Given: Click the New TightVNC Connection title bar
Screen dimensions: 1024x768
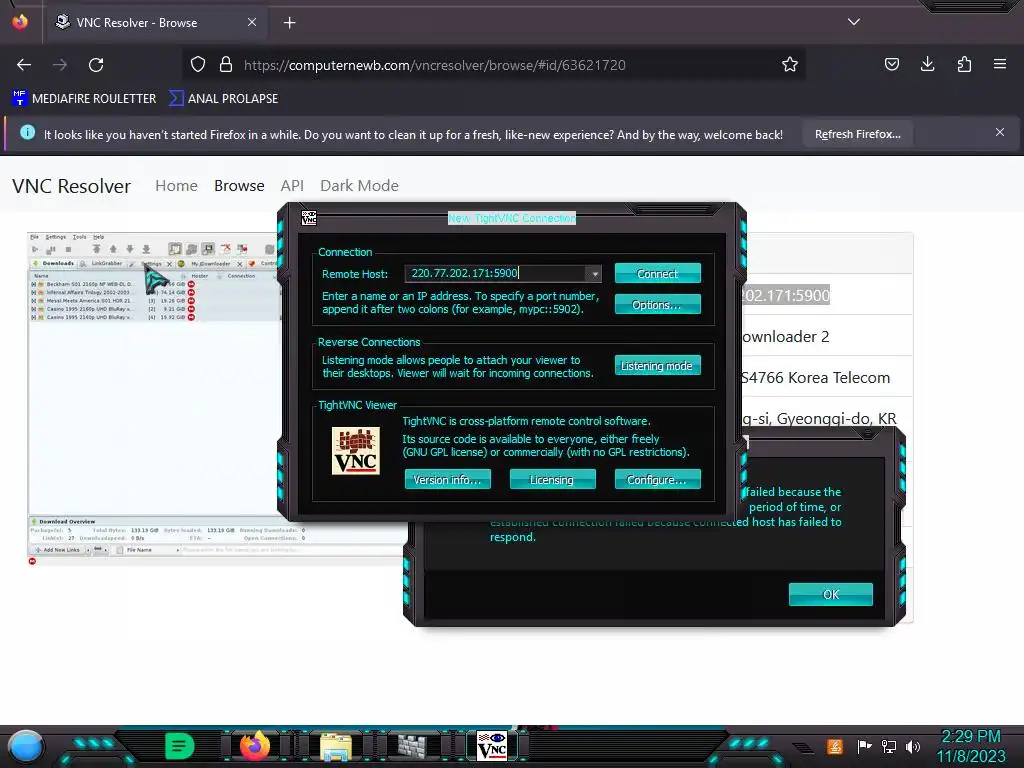Looking at the screenshot, I should pos(511,218).
